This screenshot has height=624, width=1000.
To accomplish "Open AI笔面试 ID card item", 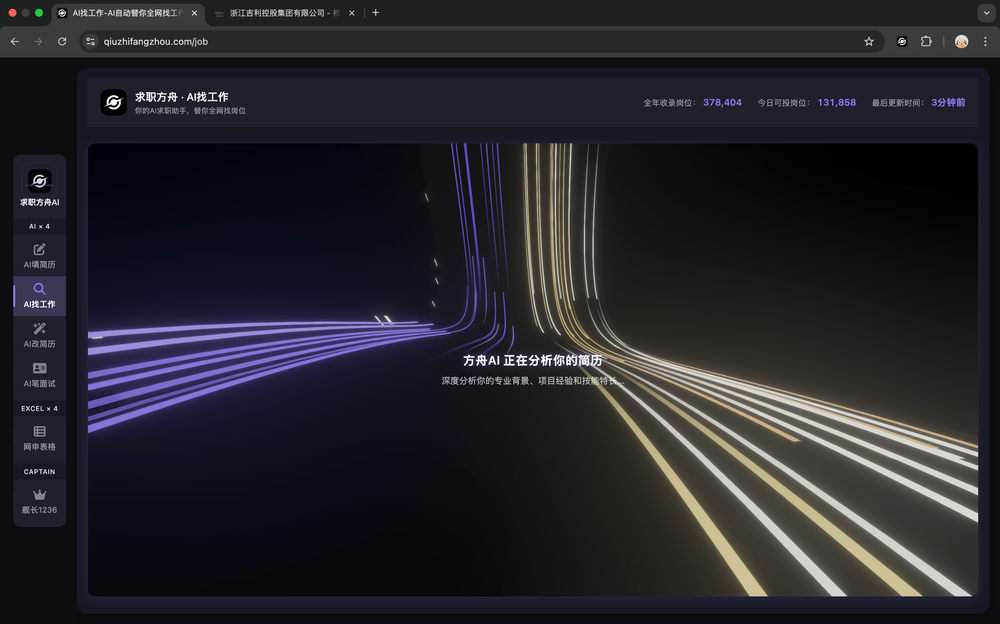I will [40, 369].
